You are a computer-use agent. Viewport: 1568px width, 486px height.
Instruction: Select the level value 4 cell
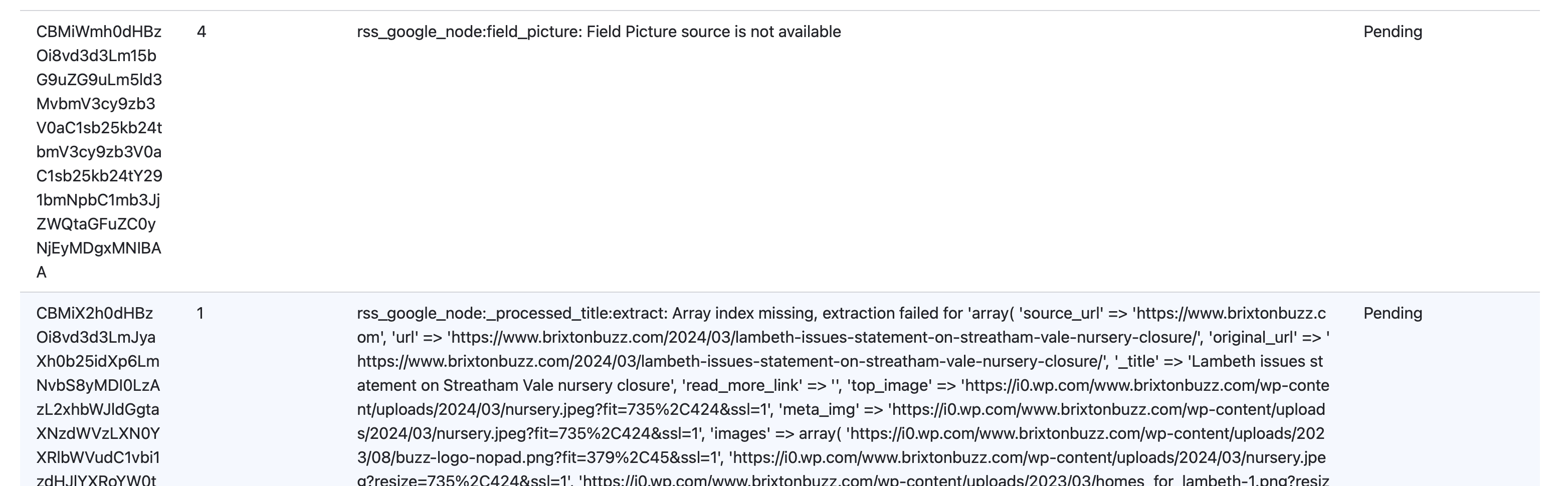(x=202, y=32)
